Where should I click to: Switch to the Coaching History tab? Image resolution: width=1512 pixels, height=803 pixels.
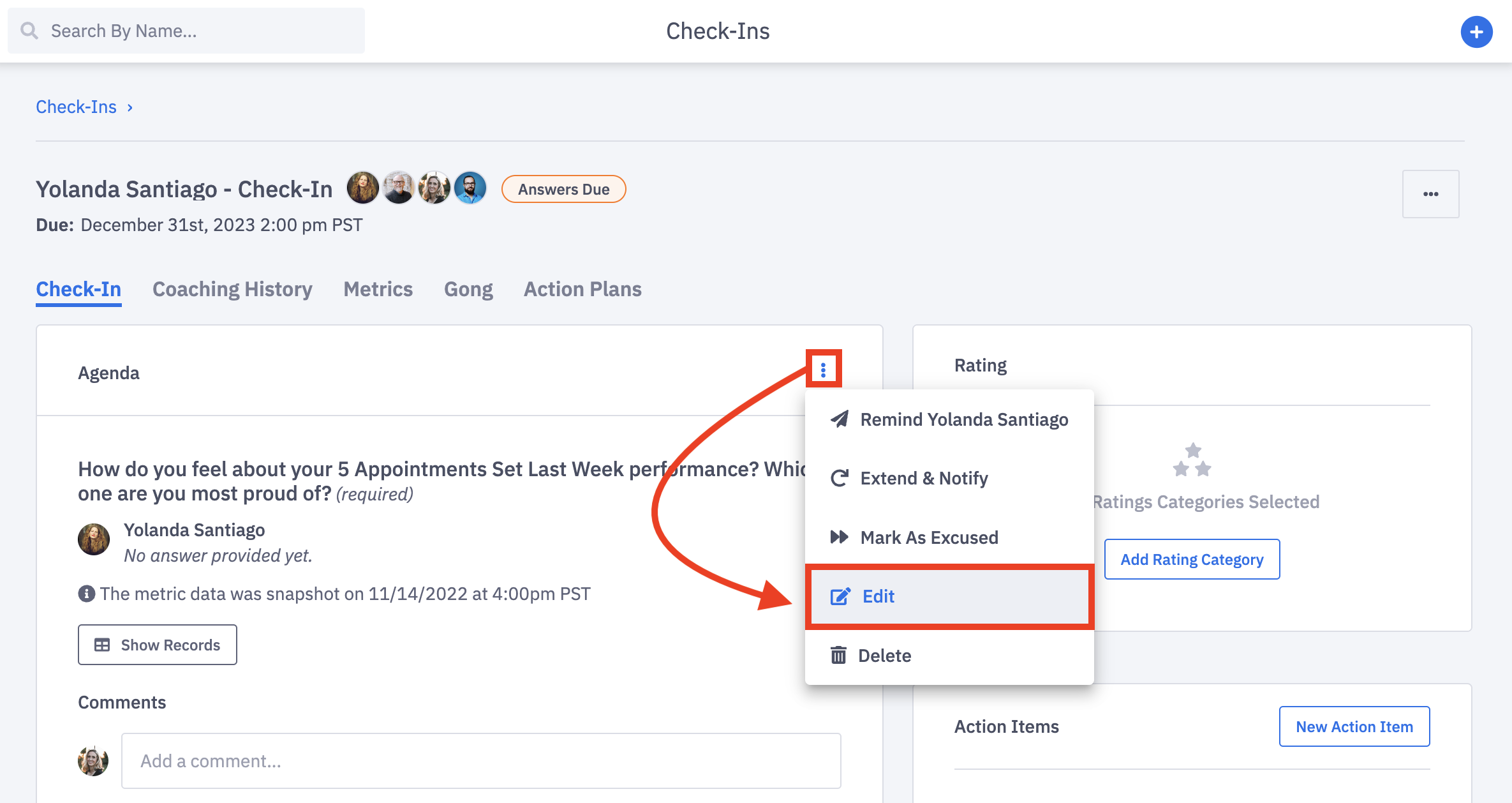coord(232,289)
